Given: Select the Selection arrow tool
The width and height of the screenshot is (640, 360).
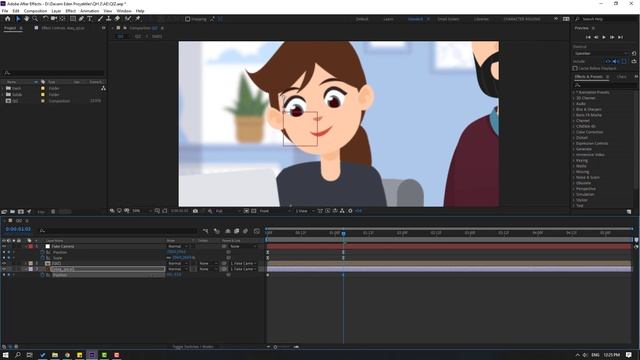Looking at the screenshot, I should tap(18, 19).
